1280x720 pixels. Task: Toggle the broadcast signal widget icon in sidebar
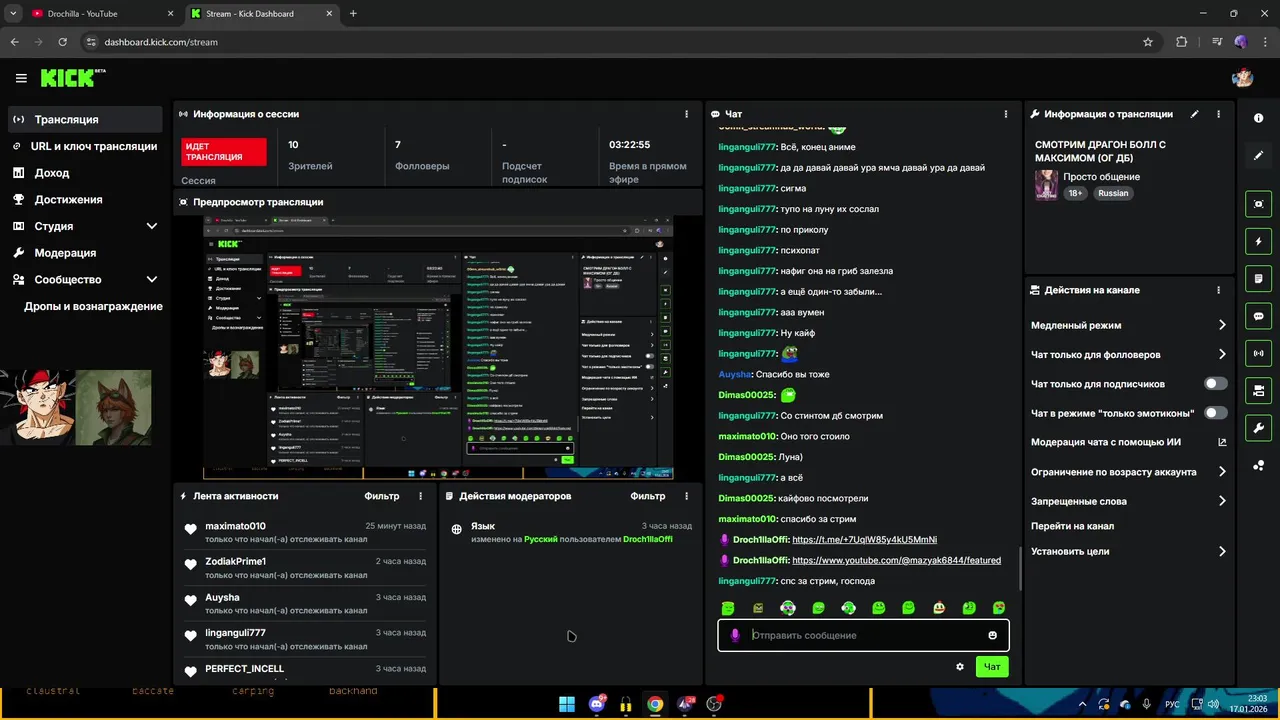click(1258, 353)
